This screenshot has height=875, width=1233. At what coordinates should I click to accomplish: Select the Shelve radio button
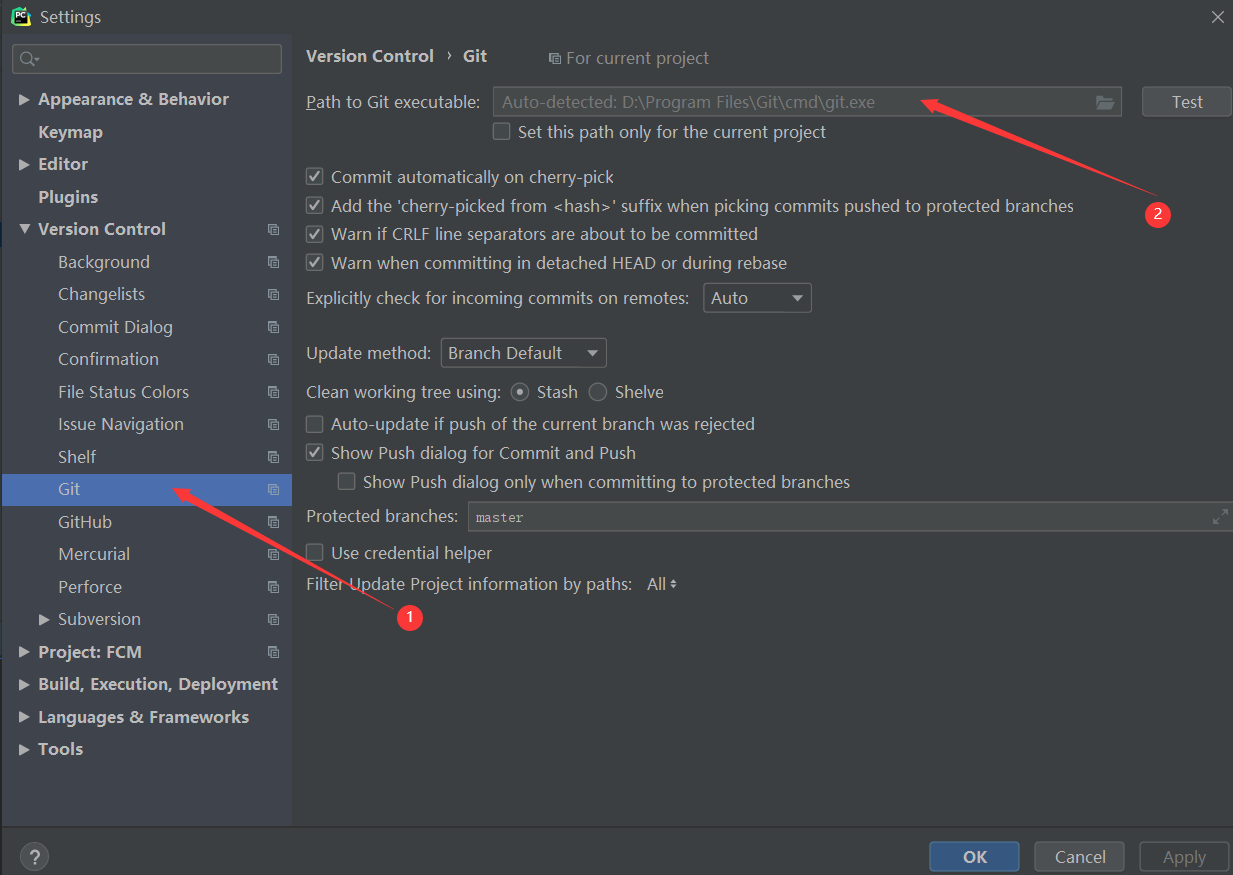tap(598, 392)
